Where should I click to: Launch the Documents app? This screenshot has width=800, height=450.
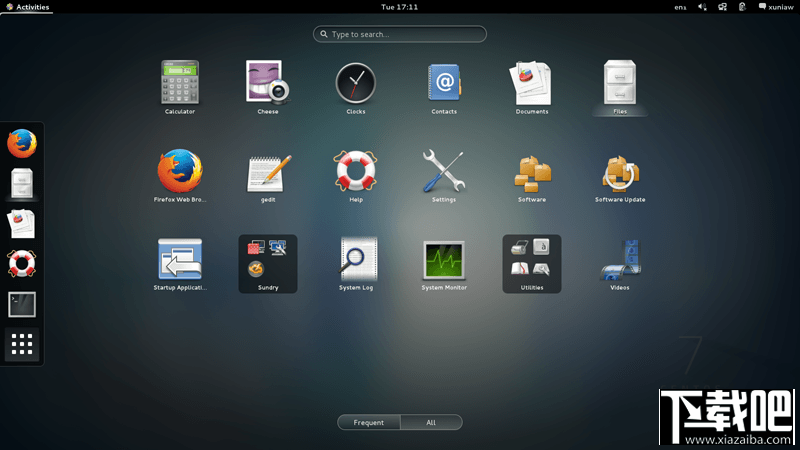[532, 87]
